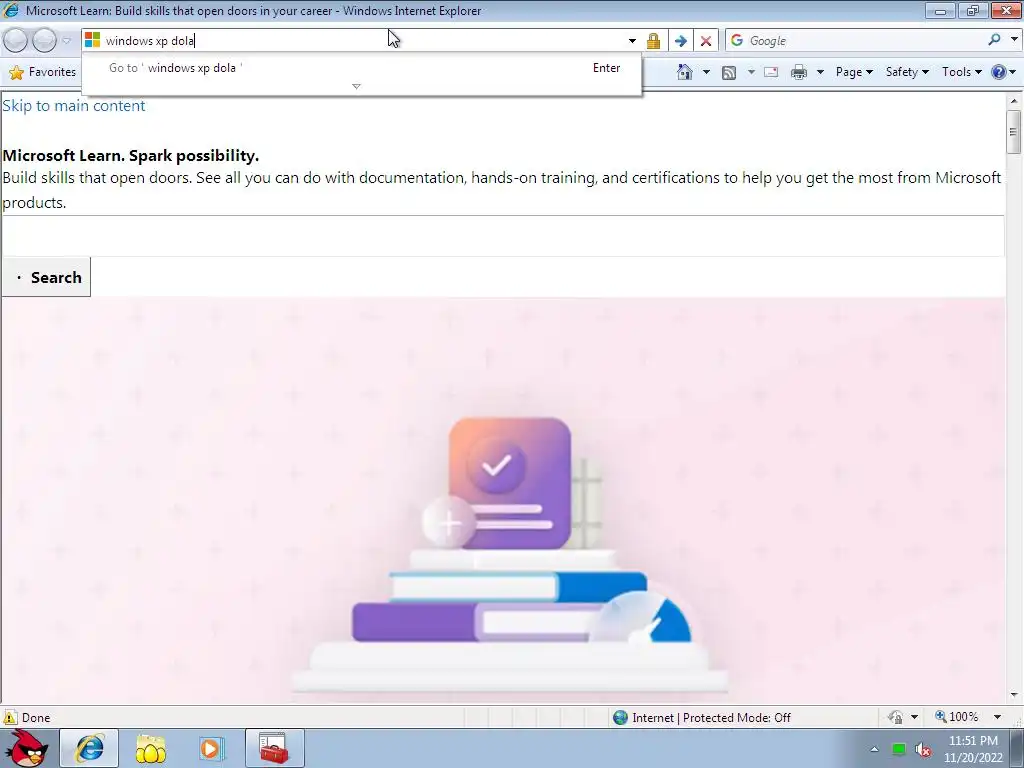Click the Go arrow button
Image resolution: width=1024 pixels, height=768 pixels.
point(680,40)
